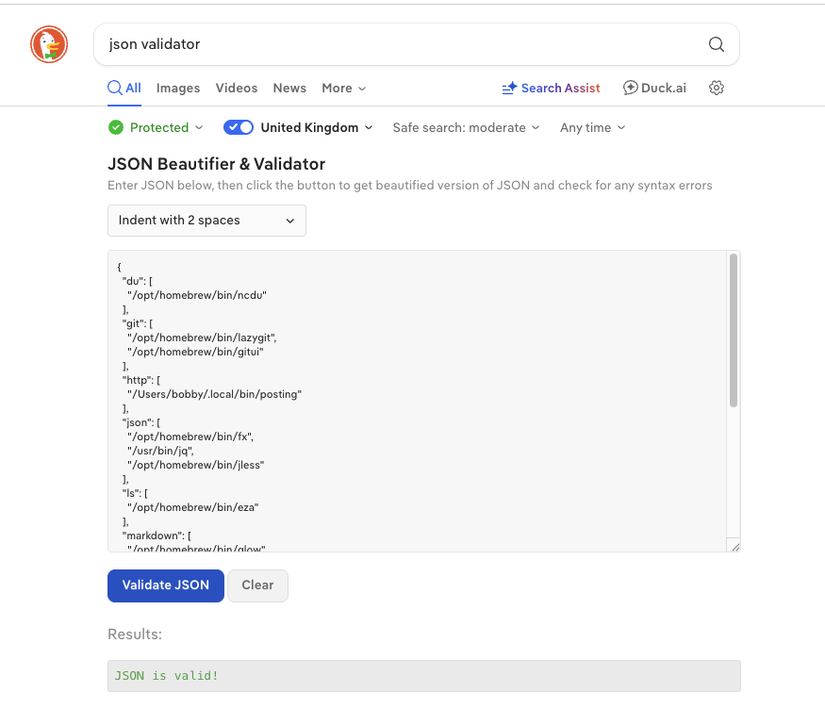Switch to the News tab
Image resolution: width=825 pixels, height=708 pixels.
(289, 88)
